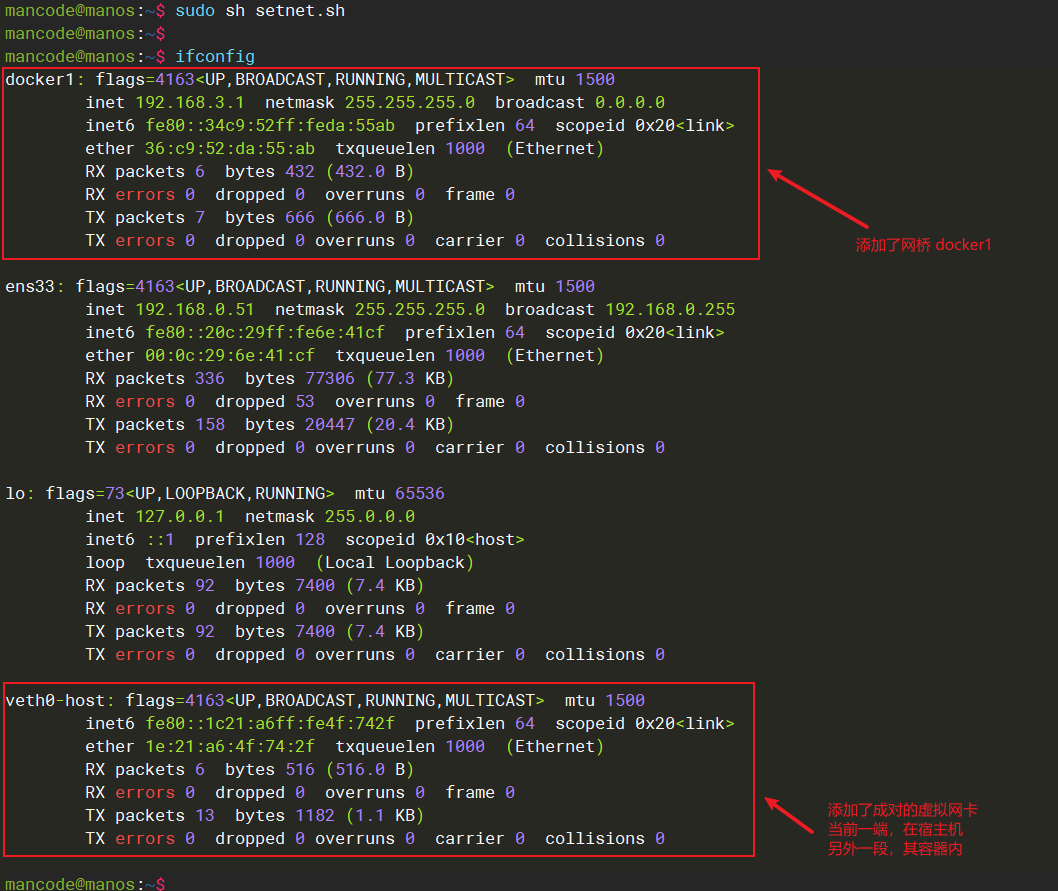Click ens33 broadcast address 192.168.0.255
Viewport: 1058px width, 891px height.
(665, 309)
